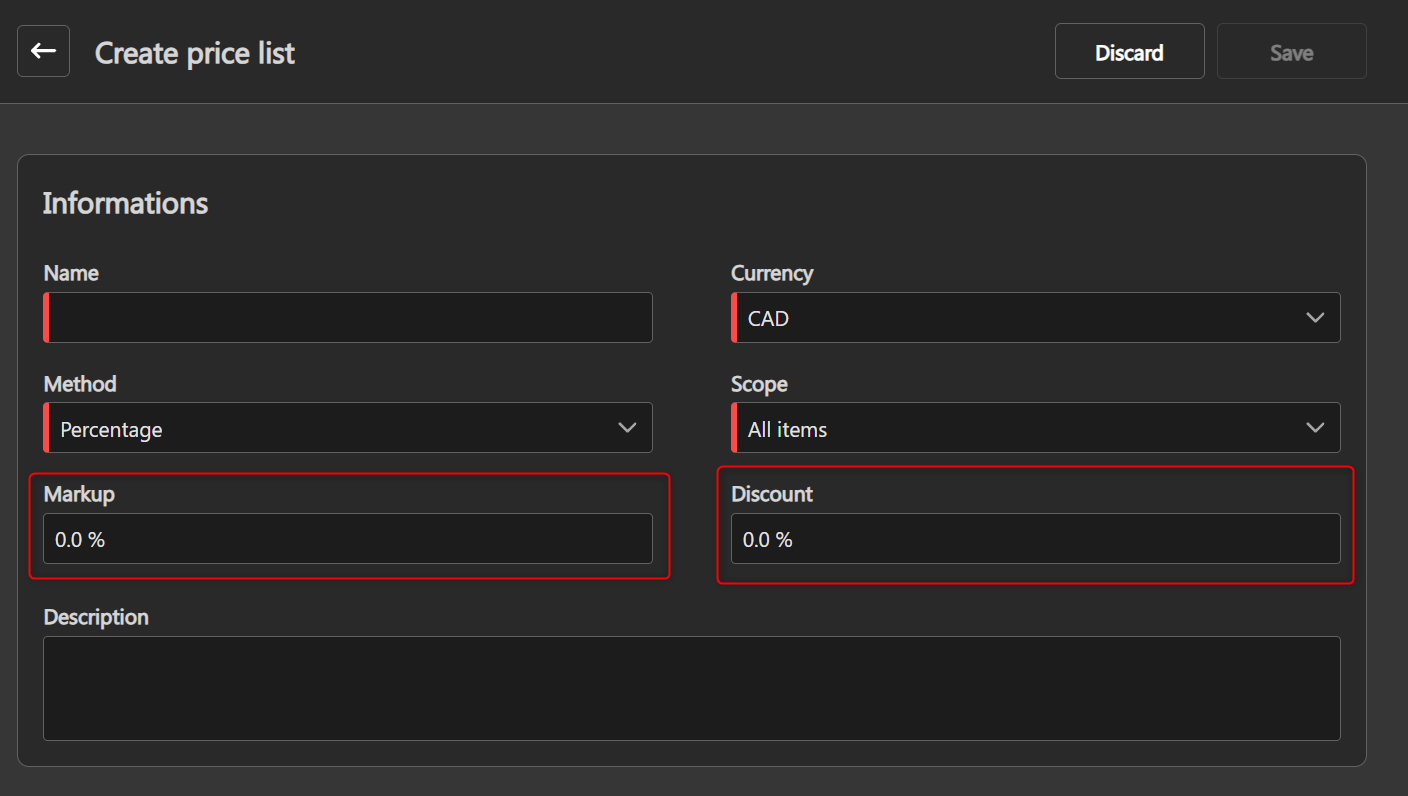
Task: Click the Discount field label
Action: [x=771, y=494]
